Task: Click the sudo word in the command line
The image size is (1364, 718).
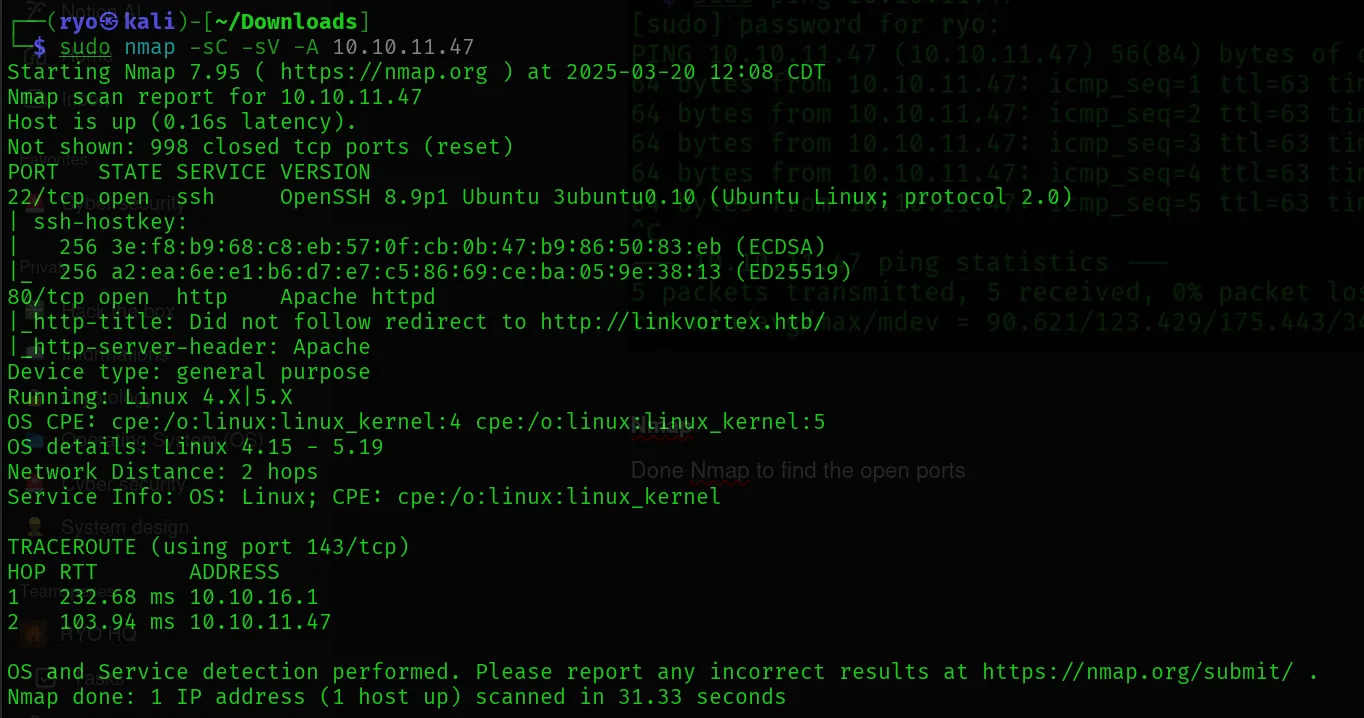Action: click(x=85, y=47)
